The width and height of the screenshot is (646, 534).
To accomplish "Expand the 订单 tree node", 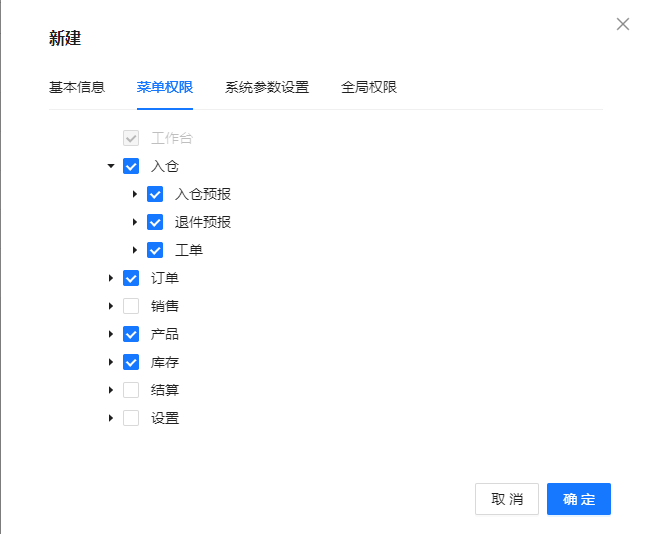I will tap(111, 278).
